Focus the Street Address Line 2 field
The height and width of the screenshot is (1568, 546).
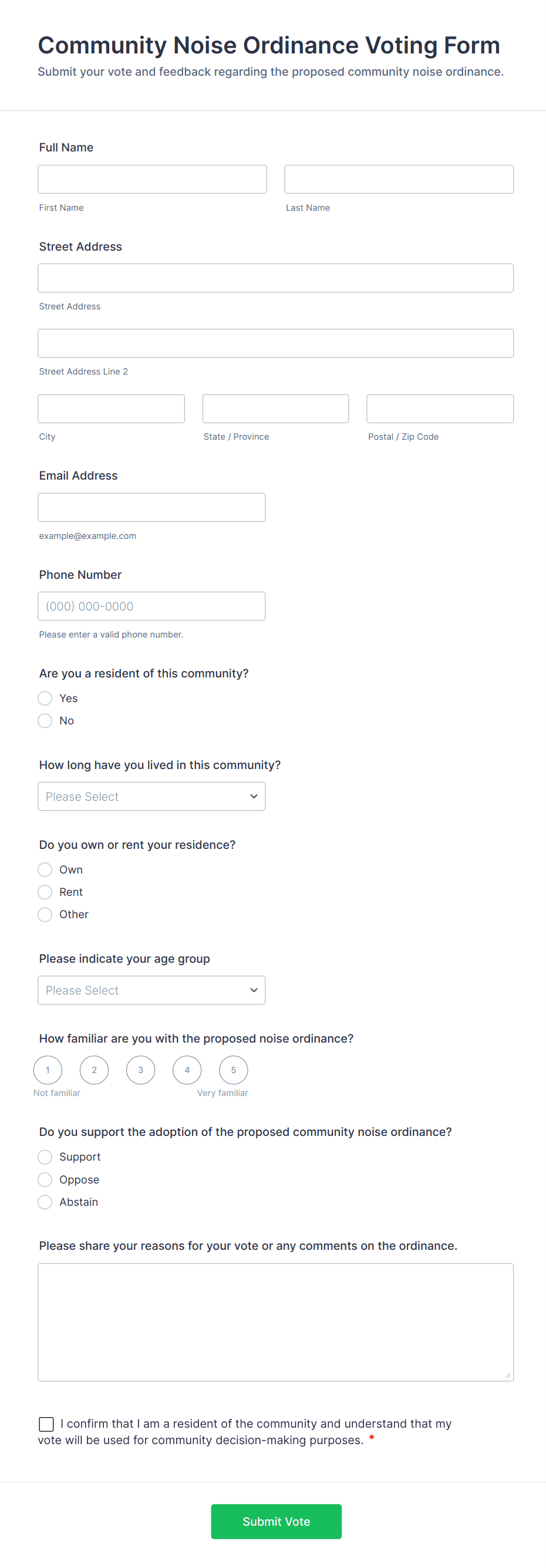pyautogui.click(x=275, y=343)
